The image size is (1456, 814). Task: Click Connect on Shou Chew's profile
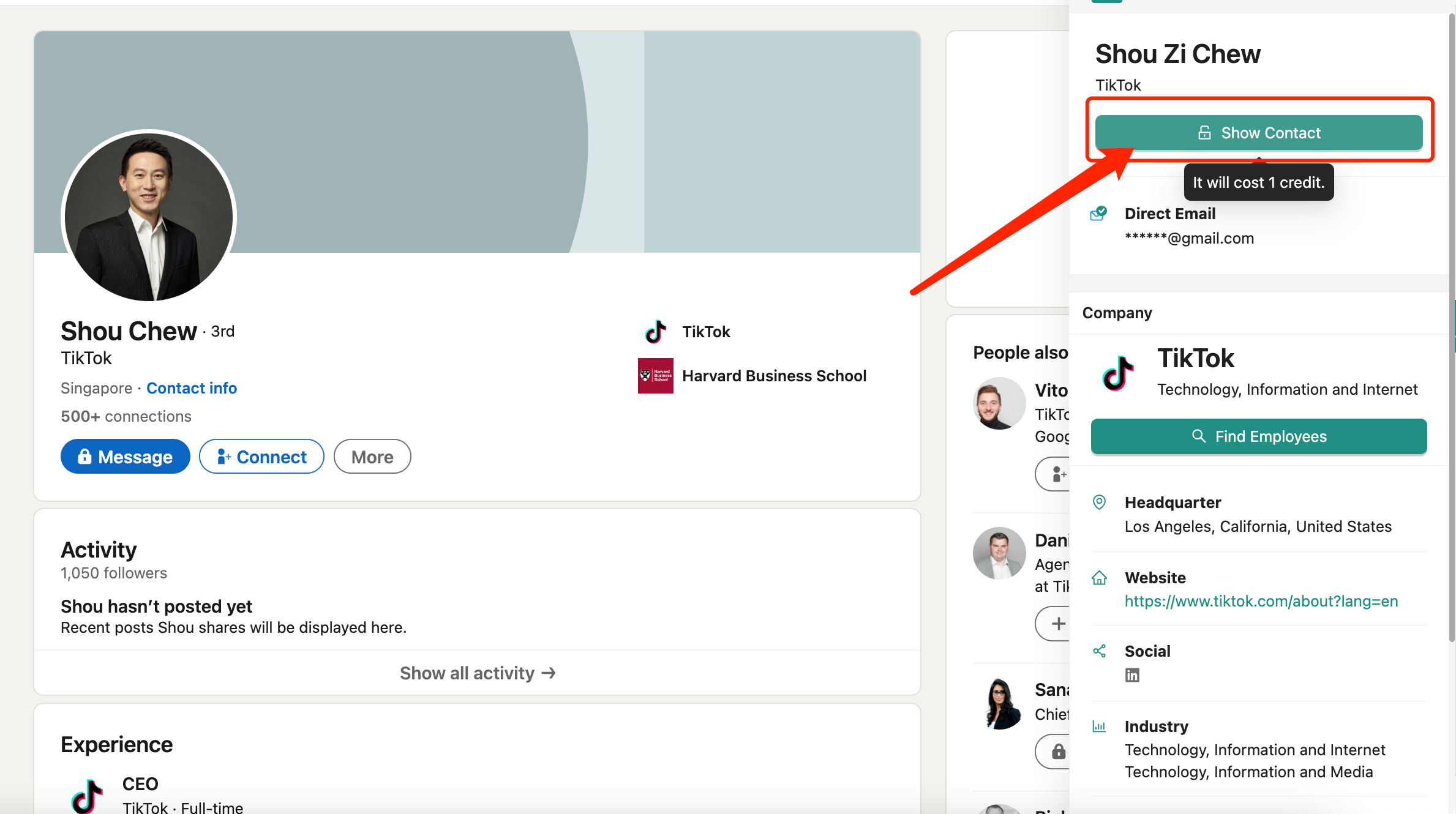pos(261,457)
